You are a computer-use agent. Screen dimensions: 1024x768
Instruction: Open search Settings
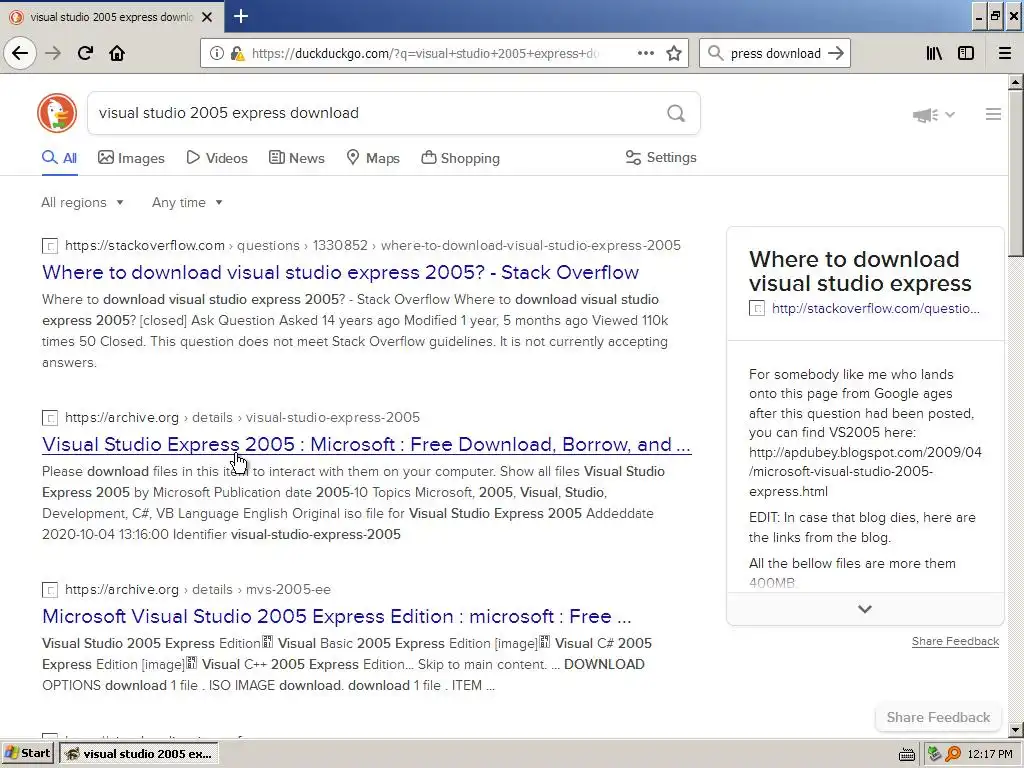661,157
